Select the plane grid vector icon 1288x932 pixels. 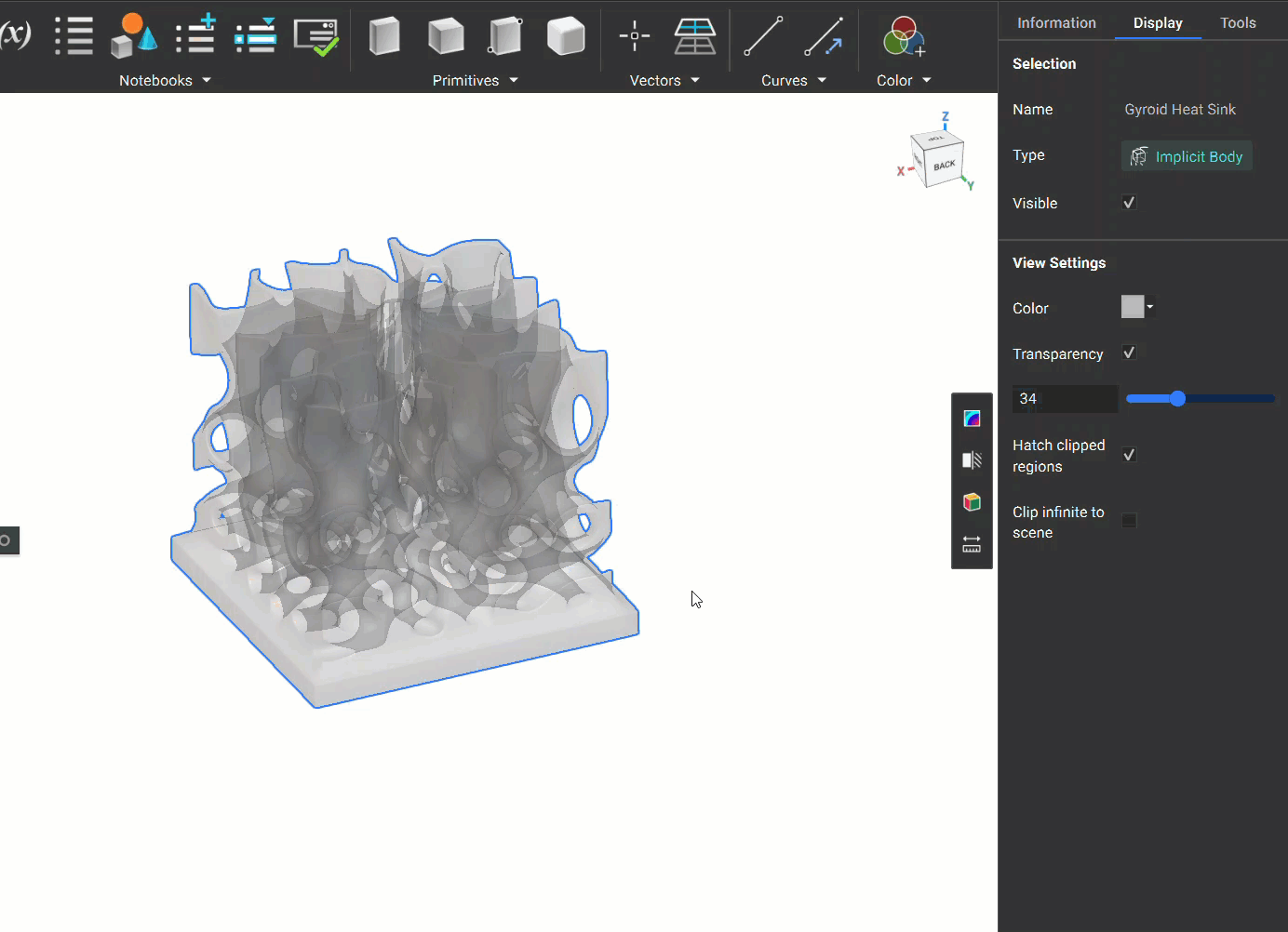695,36
